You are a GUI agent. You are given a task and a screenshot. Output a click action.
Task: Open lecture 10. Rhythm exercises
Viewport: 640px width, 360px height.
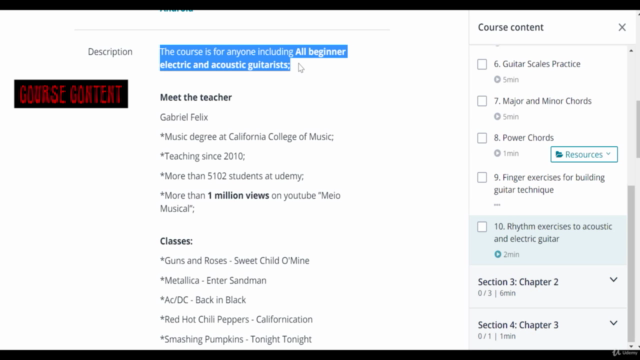click(x=553, y=233)
